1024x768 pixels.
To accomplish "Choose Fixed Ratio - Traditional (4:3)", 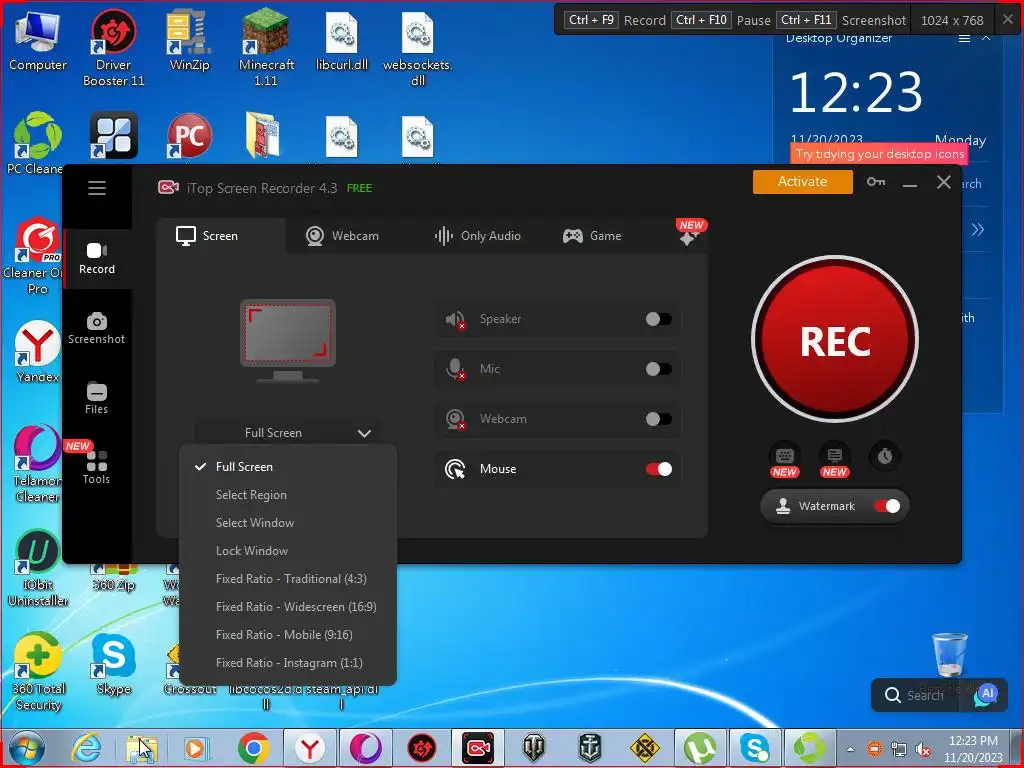I will [x=288, y=579].
